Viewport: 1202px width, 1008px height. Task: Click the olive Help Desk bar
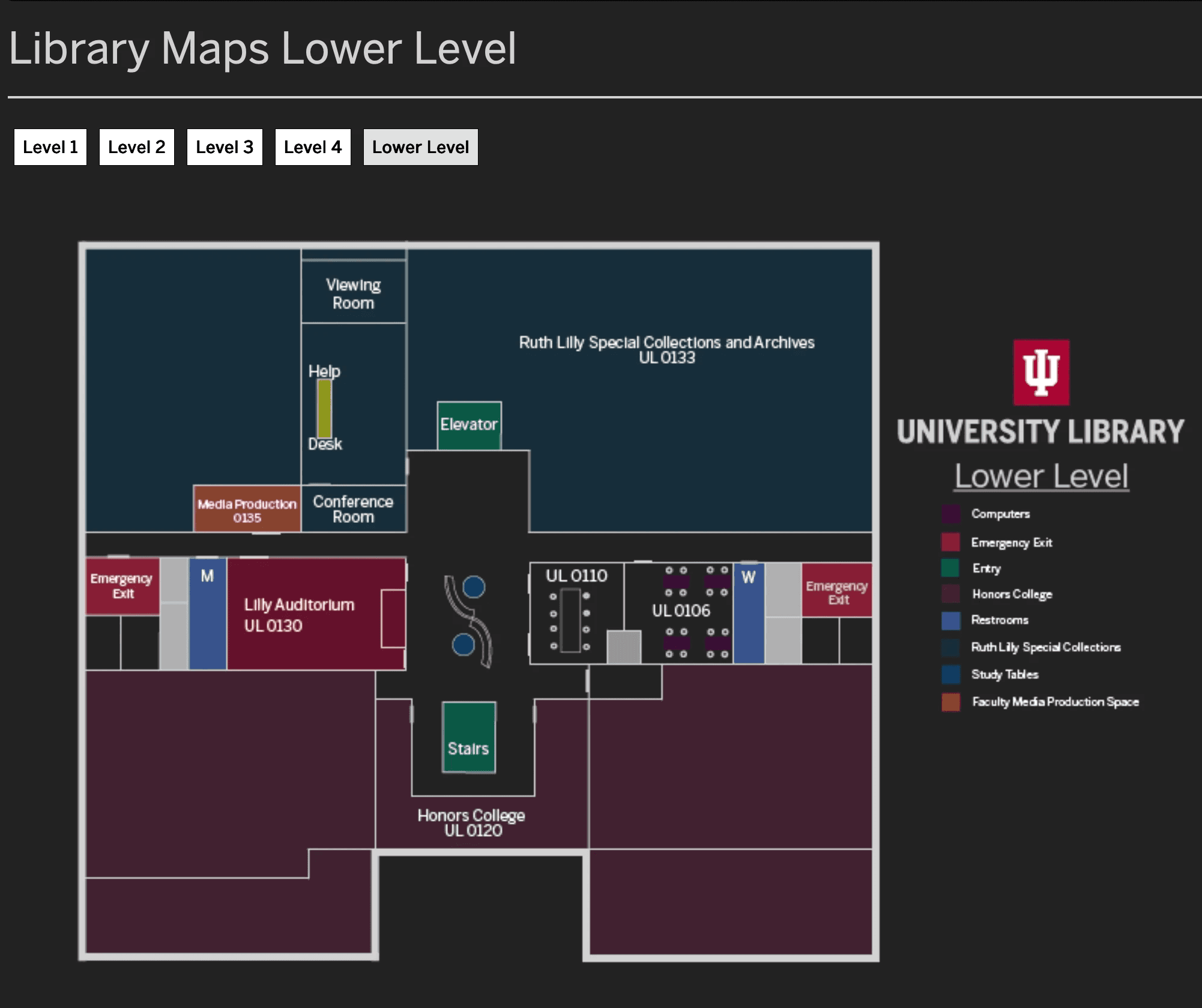(324, 408)
